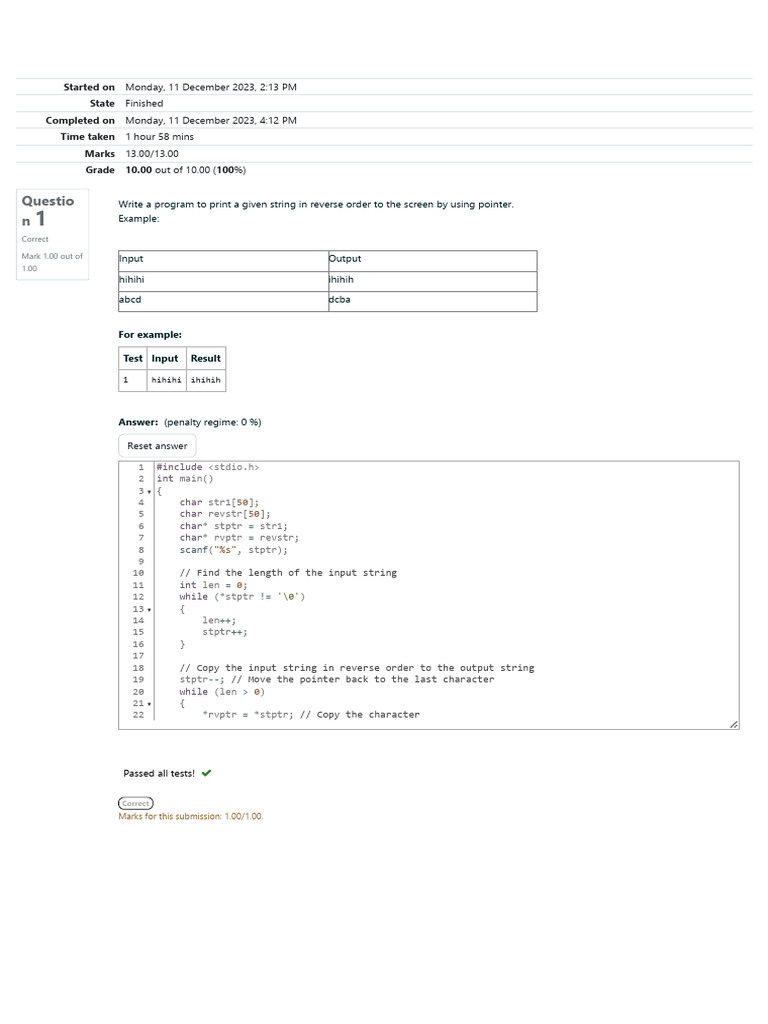
Task: Click into the code editor at #include line
Action: tap(208, 467)
